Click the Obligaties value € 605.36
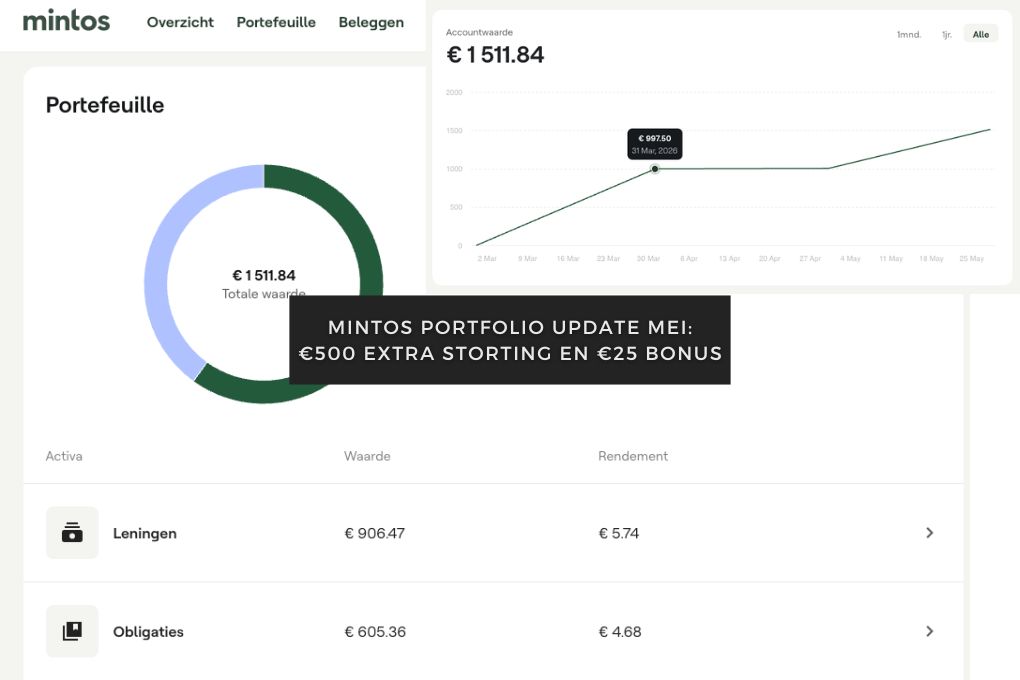 click(375, 632)
